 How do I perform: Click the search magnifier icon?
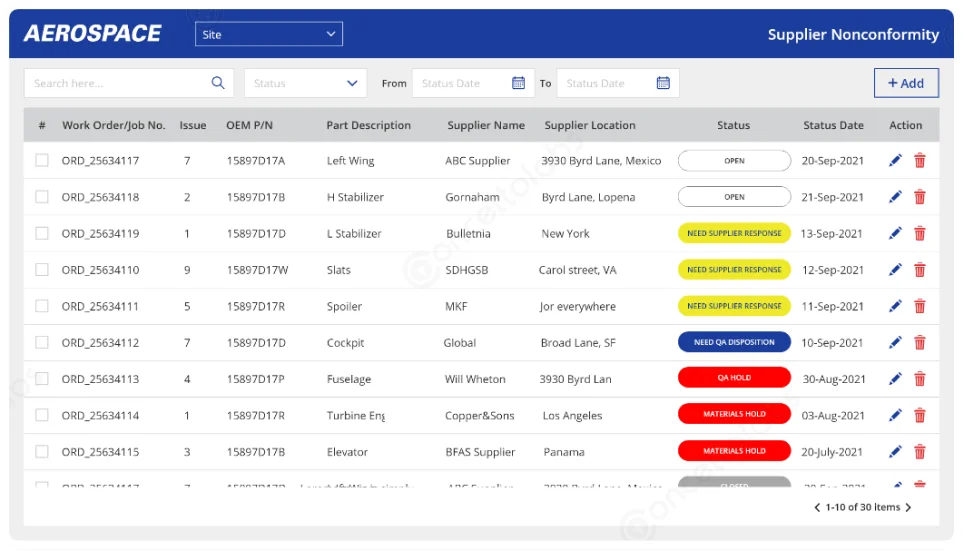[218, 83]
